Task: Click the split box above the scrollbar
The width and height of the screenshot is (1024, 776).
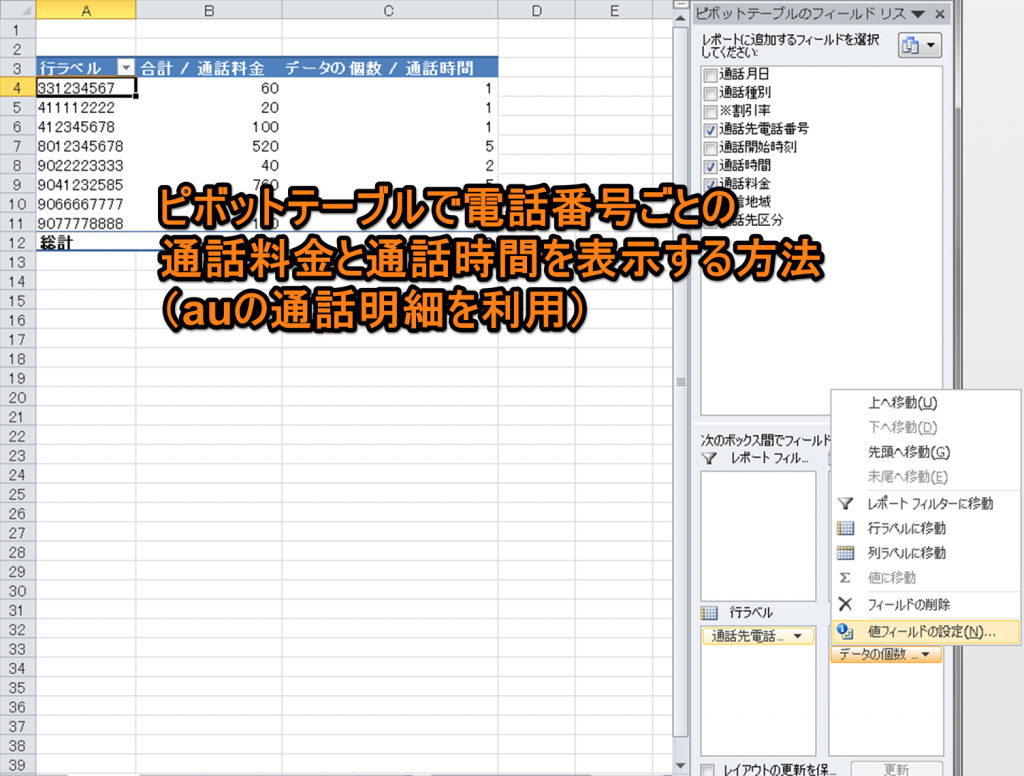Action: [x=680, y=5]
